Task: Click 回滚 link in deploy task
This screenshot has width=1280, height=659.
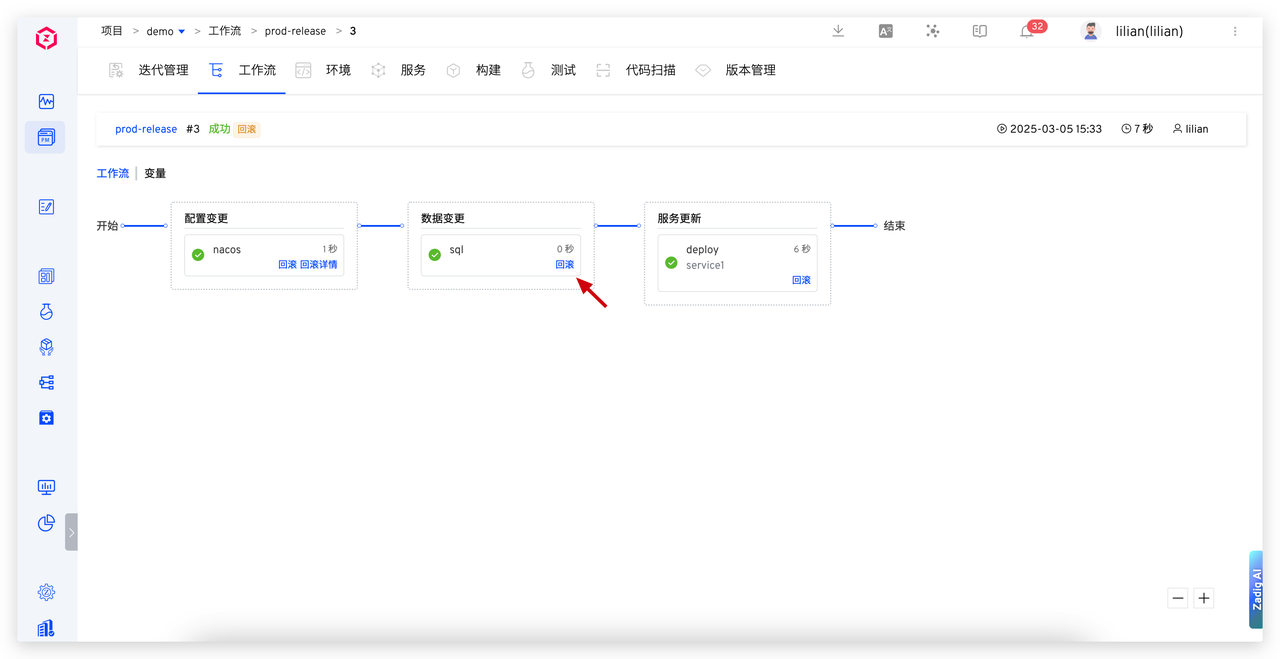Action: 801,280
